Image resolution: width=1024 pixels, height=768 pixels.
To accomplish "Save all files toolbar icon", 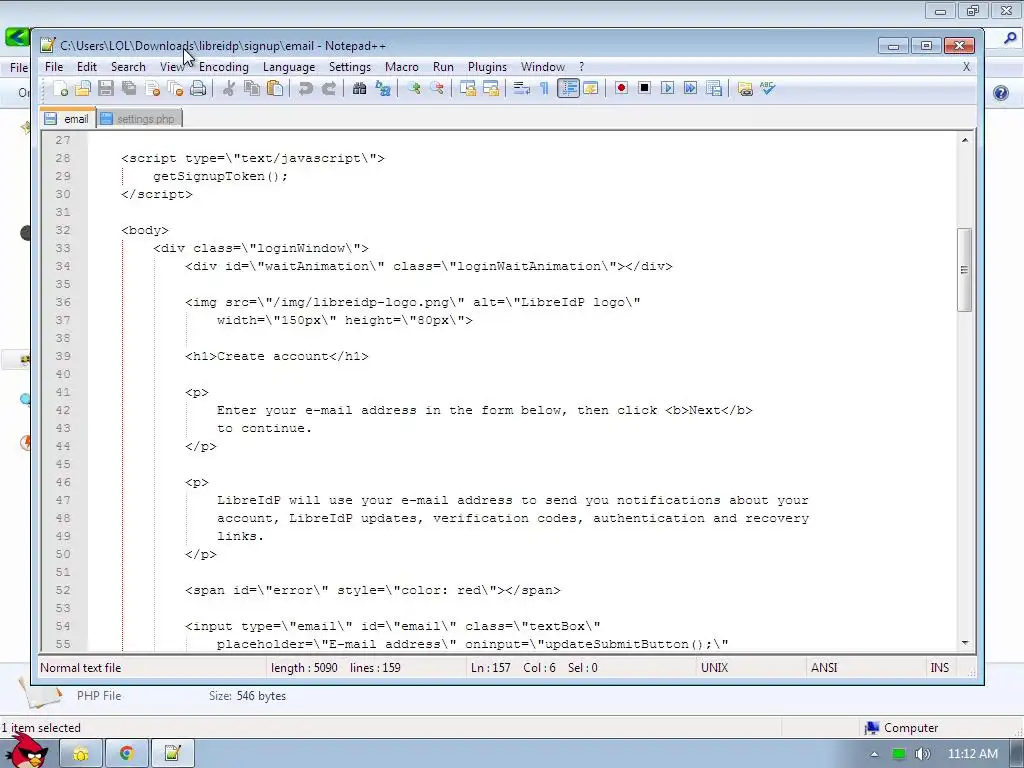I will click(129, 89).
